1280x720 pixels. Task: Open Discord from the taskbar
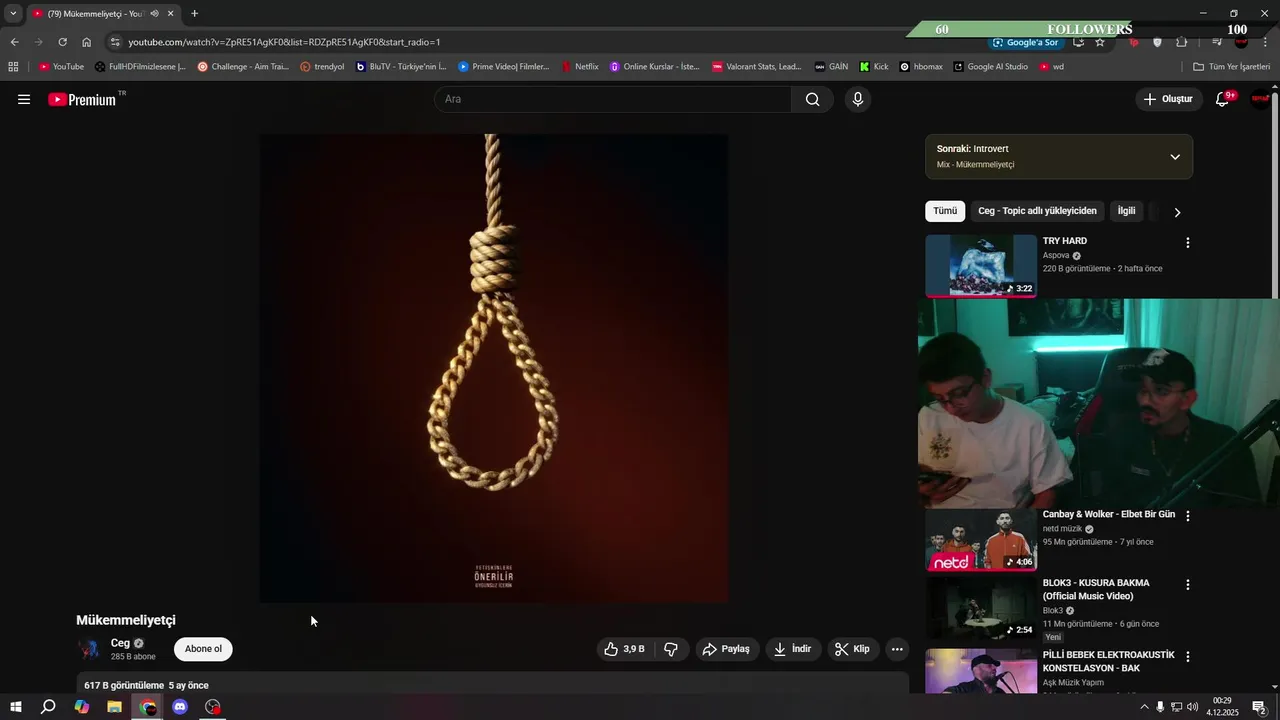[x=180, y=707]
